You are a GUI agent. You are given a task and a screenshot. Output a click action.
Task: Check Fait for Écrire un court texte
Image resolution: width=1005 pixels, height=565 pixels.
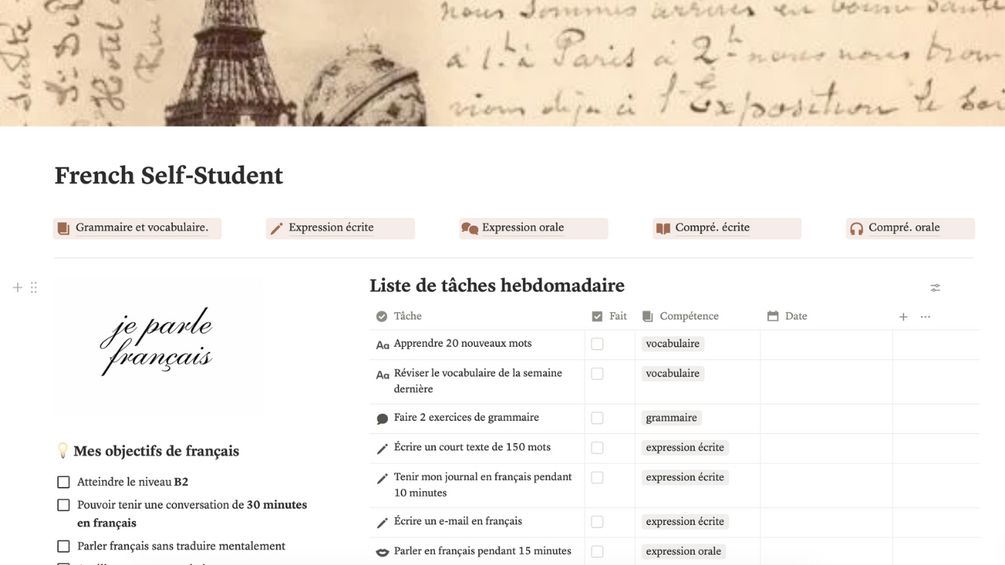tap(597, 448)
